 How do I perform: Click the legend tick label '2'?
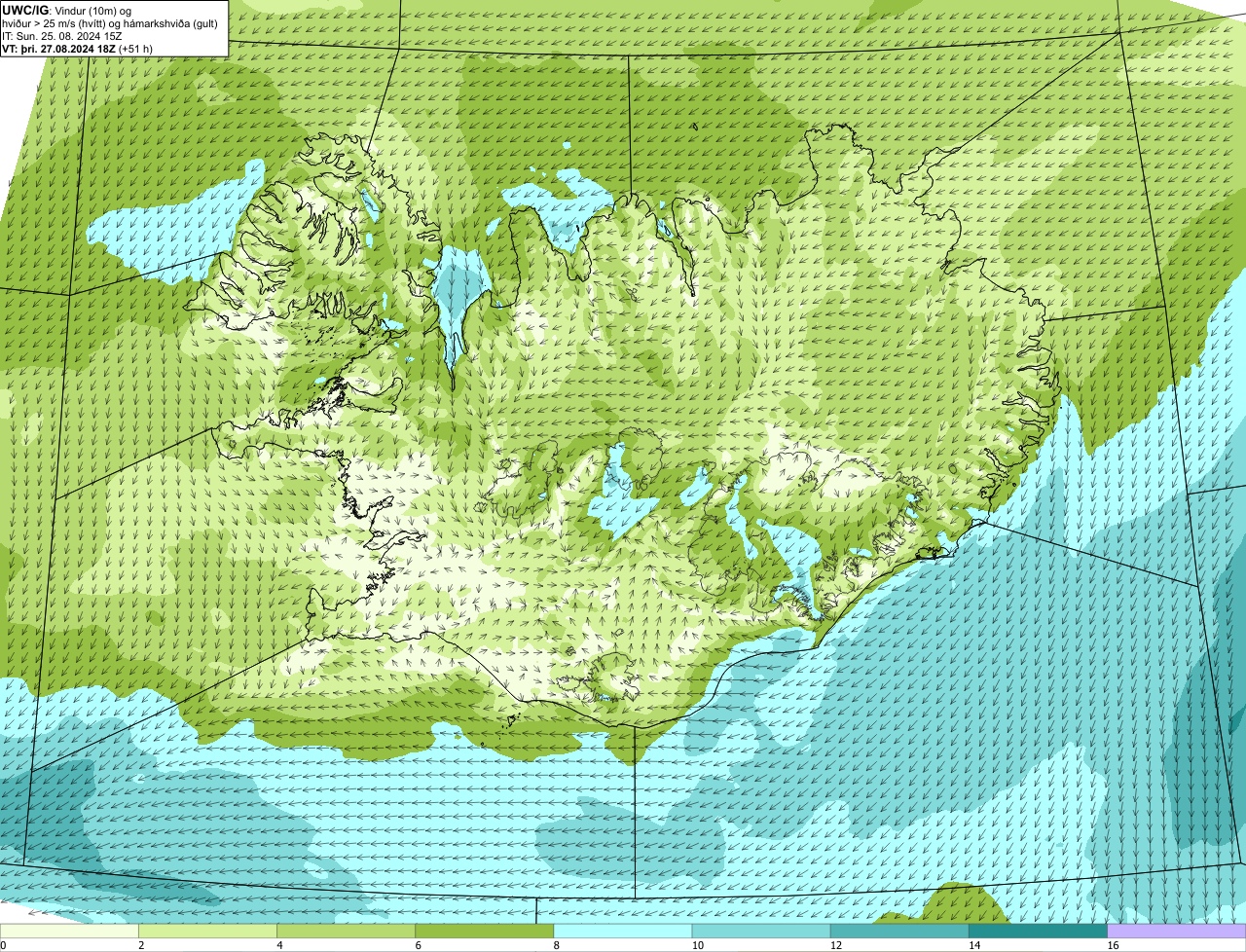pos(142,945)
